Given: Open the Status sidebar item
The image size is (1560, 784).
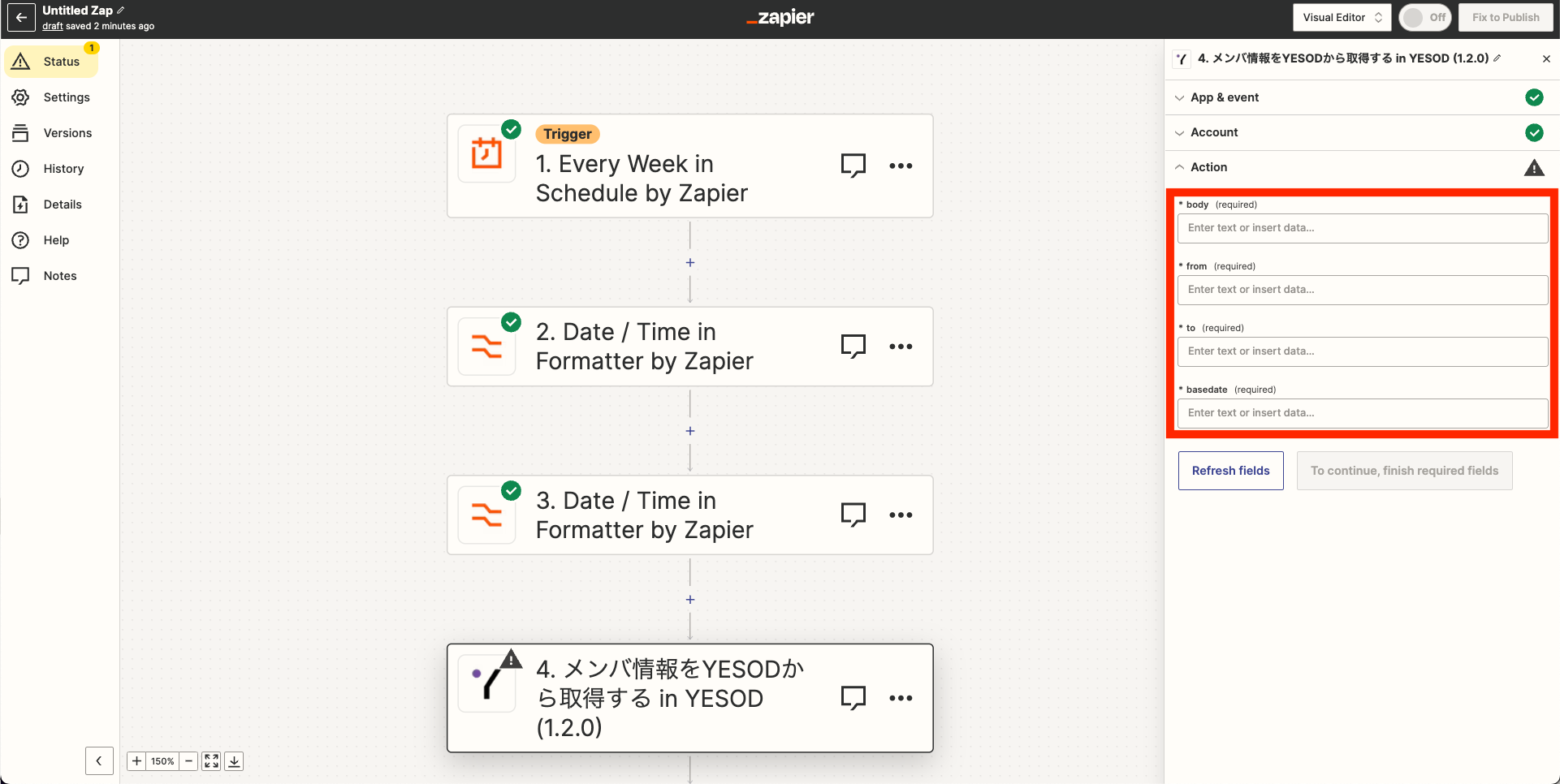Looking at the screenshot, I should (51, 62).
